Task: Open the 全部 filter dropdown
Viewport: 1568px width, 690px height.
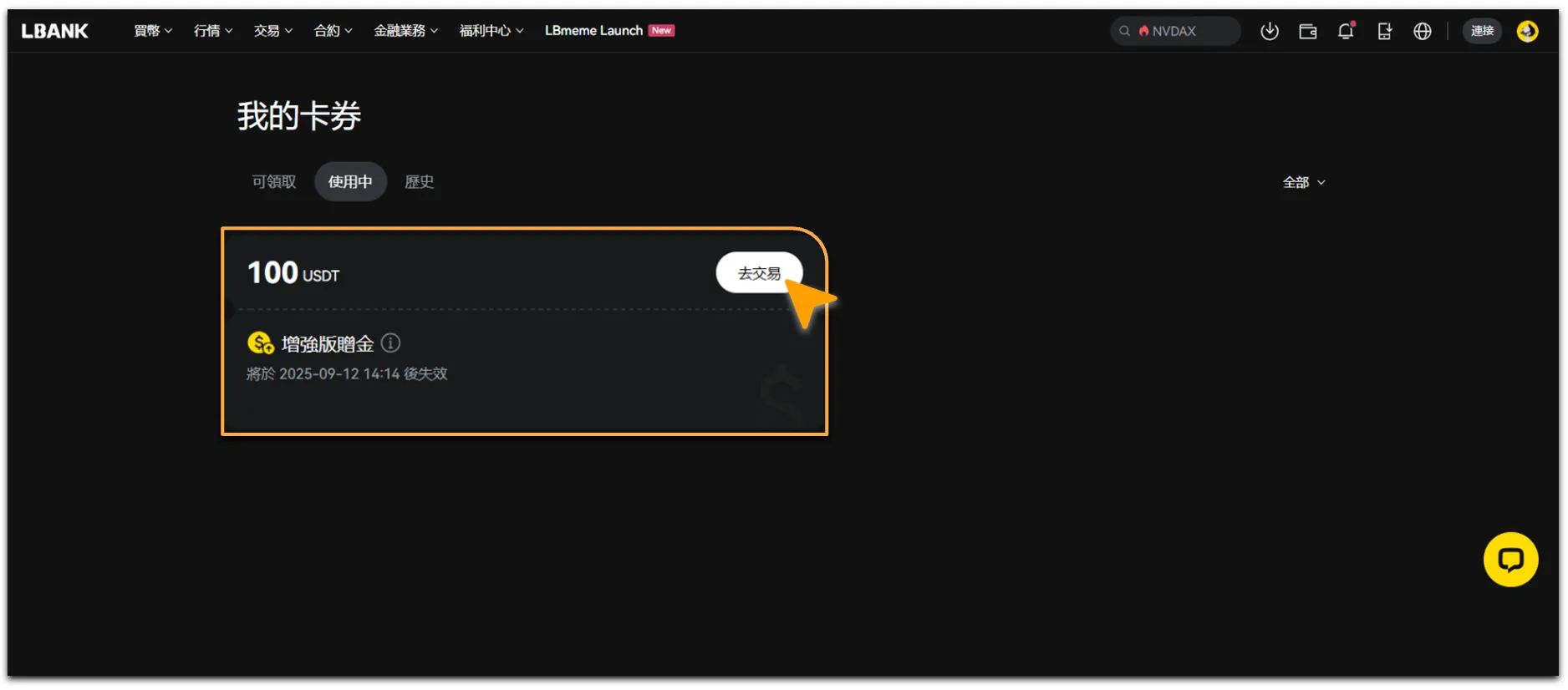Action: tap(1304, 182)
